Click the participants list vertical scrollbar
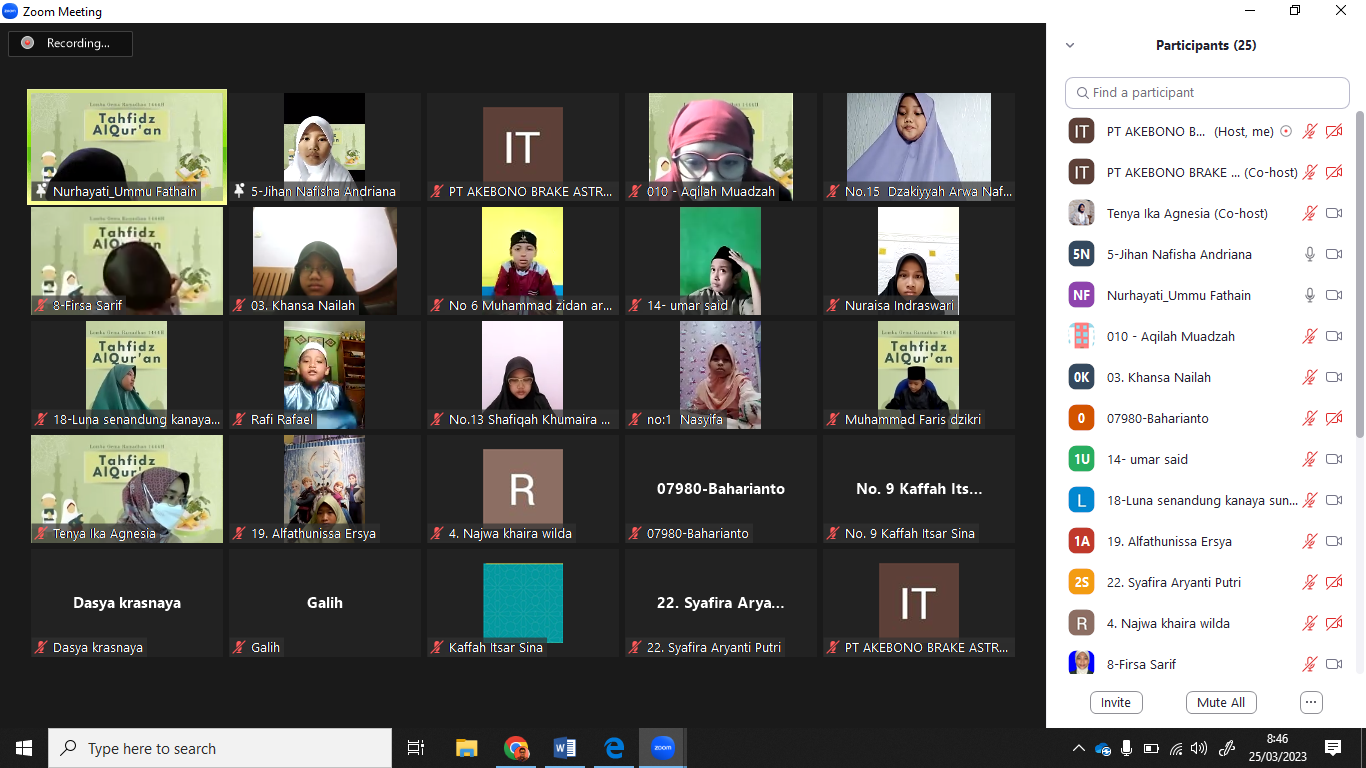The height and width of the screenshot is (768, 1366). (x=1359, y=280)
